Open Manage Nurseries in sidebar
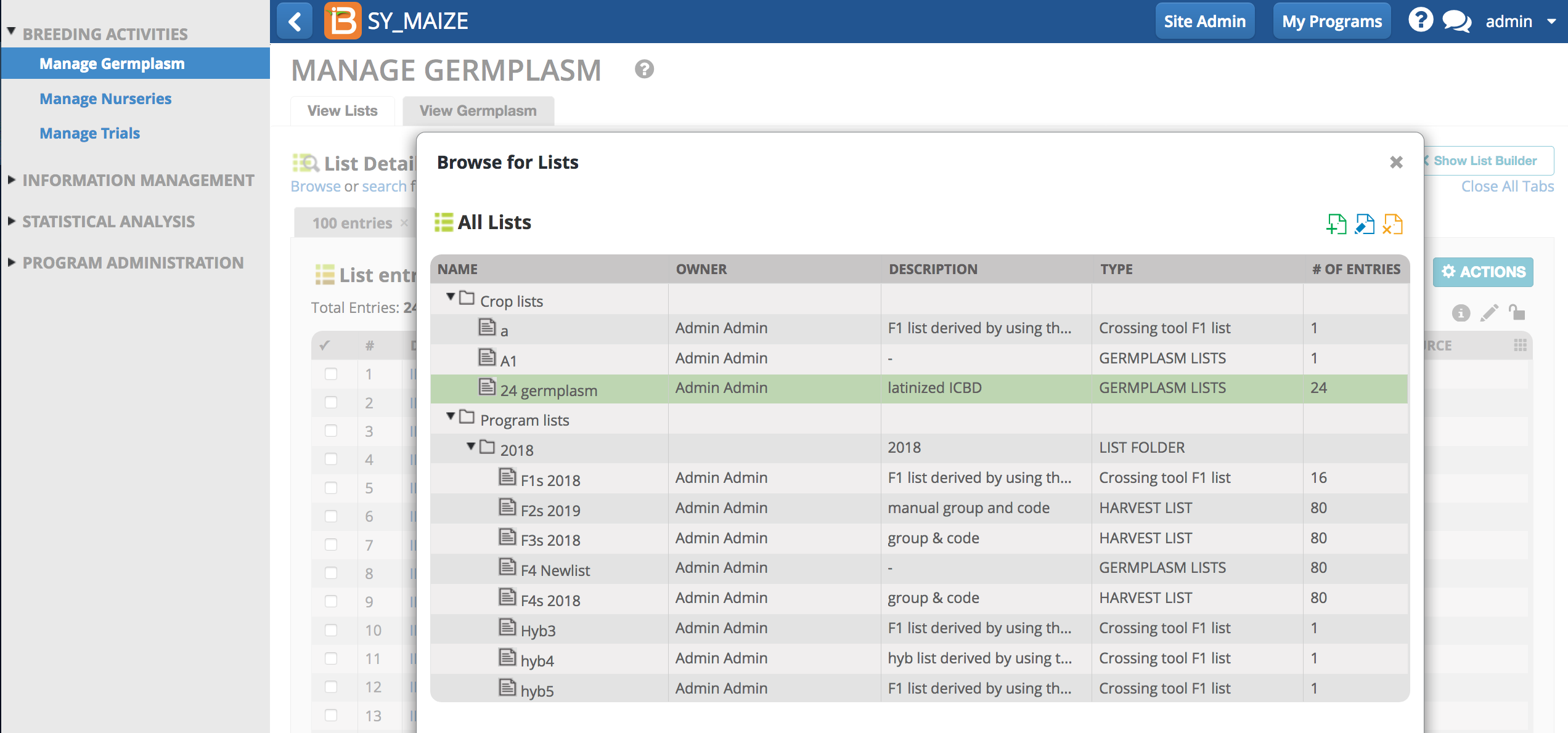The width and height of the screenshot is (1568, 733). (x=105, y=99)
